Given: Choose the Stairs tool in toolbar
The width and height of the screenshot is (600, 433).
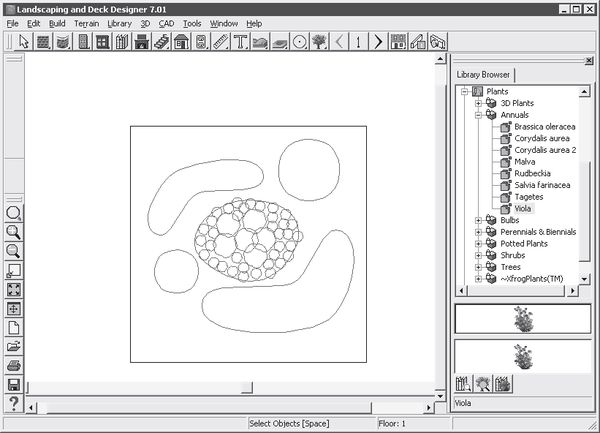Looking at the screenshot, I should pyautogui.click(x=160, y=42).
